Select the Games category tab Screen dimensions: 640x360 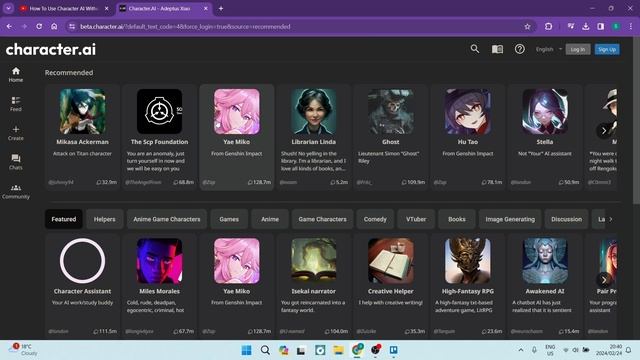tap(229, 219)
